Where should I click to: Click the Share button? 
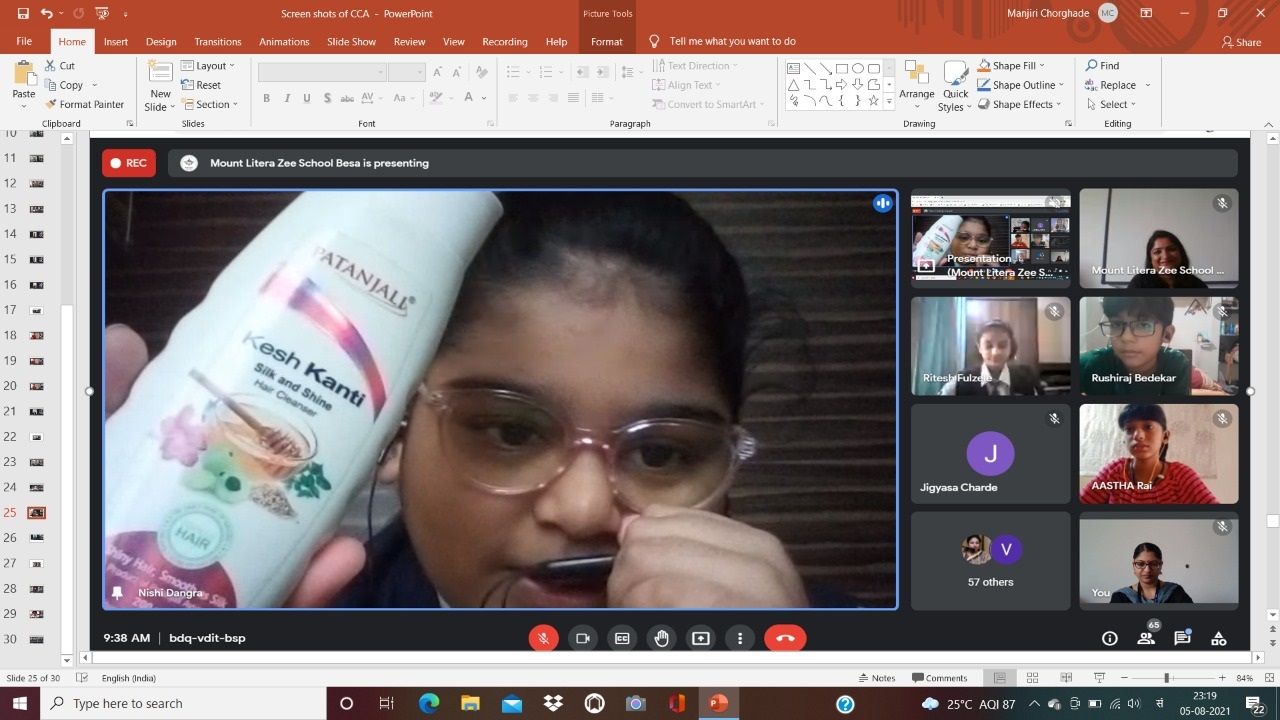[1241, 42]
